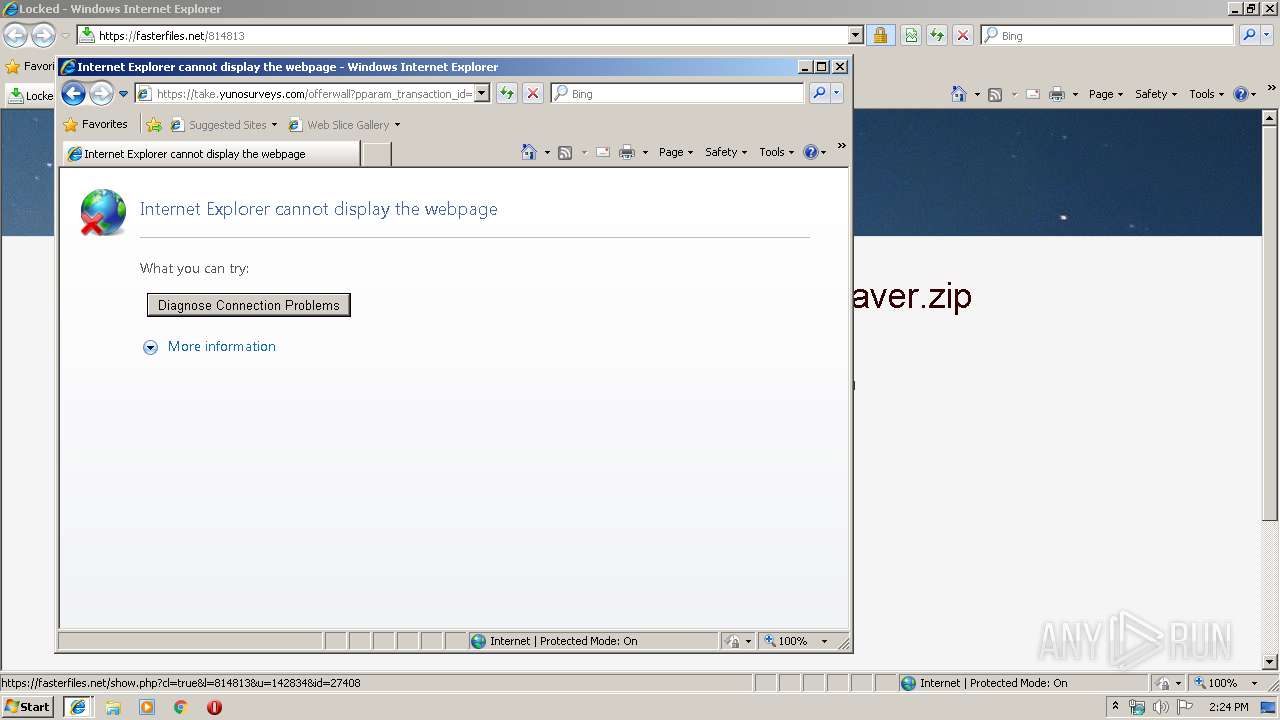Viewport: 1280px width, 720px height.
Task: Open the Start menu
Action: click(x=27, y=707)
